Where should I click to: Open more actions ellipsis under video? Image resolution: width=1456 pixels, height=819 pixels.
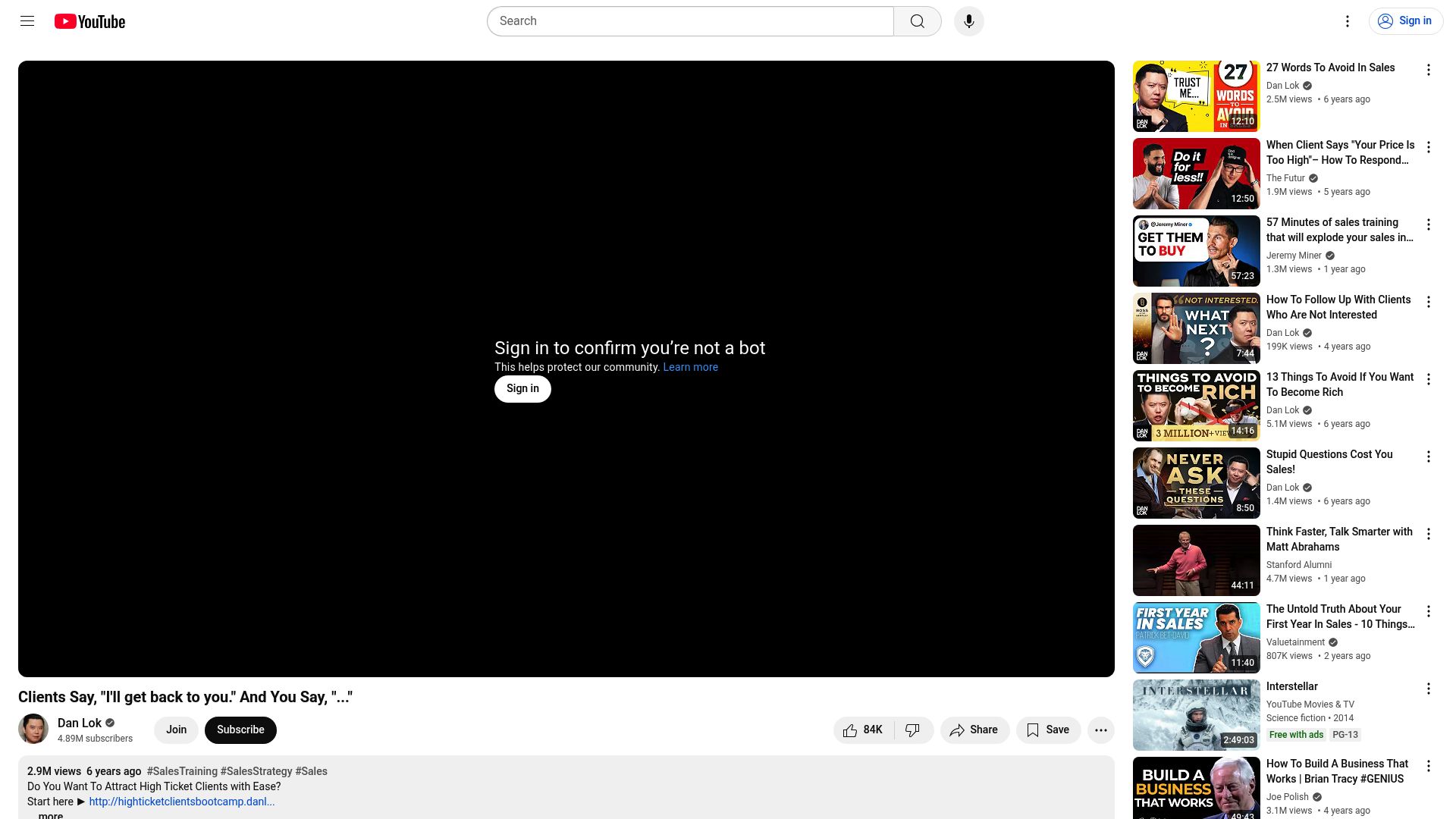tap(1101, 730)
